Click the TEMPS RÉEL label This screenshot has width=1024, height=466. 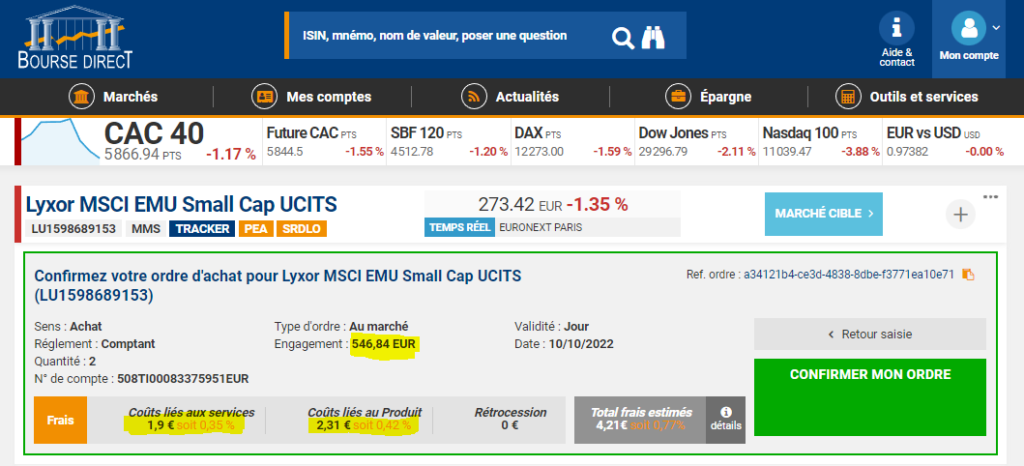click(460, 227)
